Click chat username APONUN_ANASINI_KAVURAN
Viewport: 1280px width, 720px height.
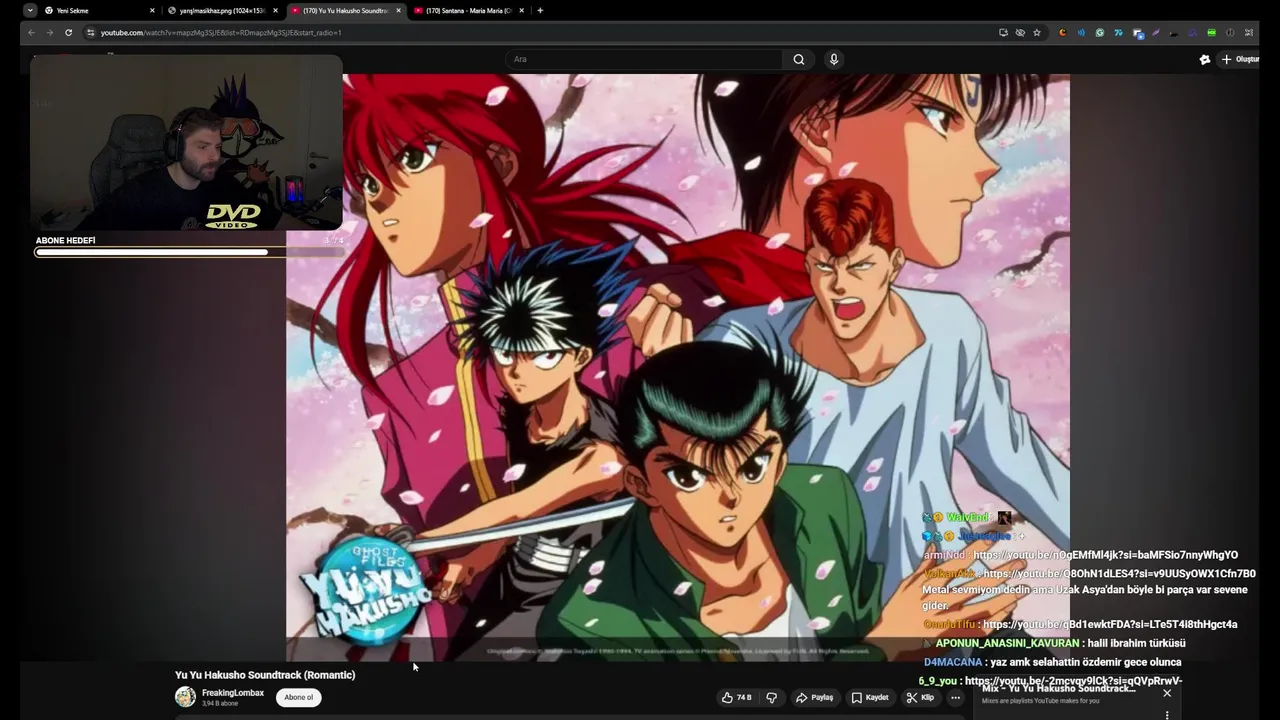(x=1007, y=643)
